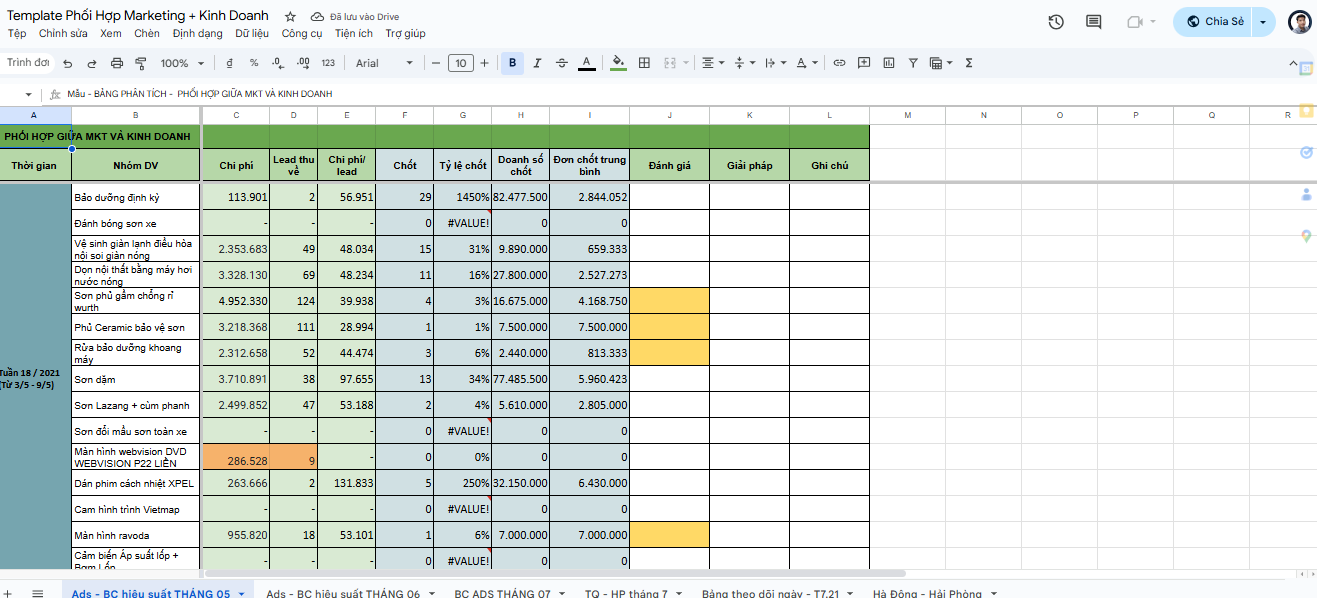1317x598 pixels.
Task: Open the Định dạng menu
Action: pos(197,33)
